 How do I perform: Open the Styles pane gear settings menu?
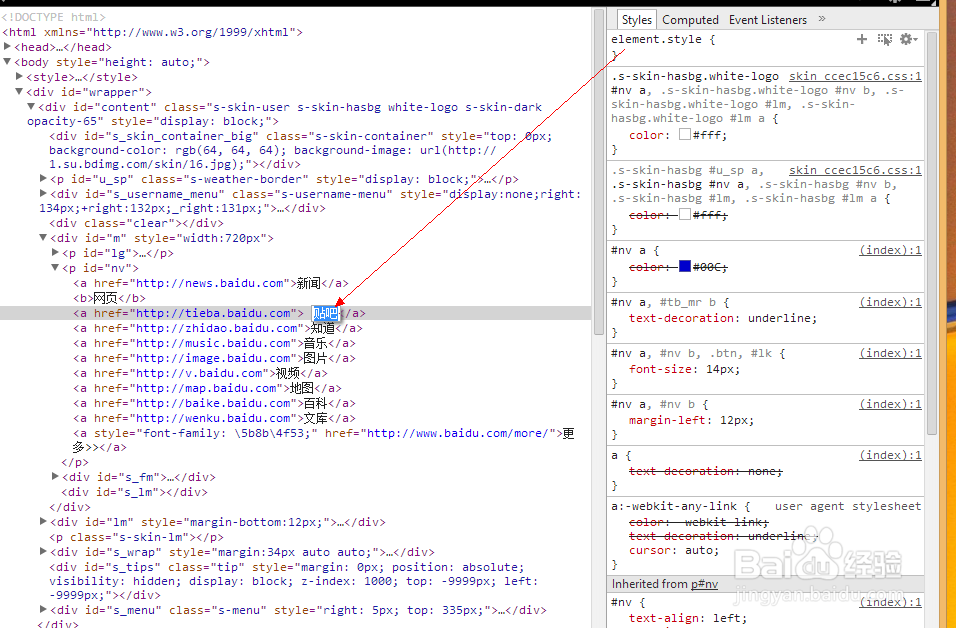908,39
